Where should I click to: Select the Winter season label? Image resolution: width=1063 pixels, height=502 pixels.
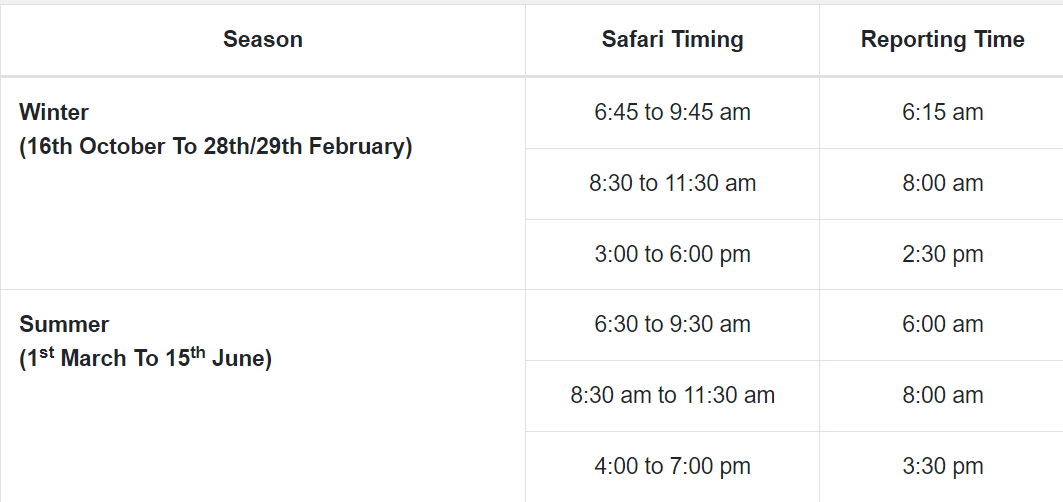(x=54, y=112)
